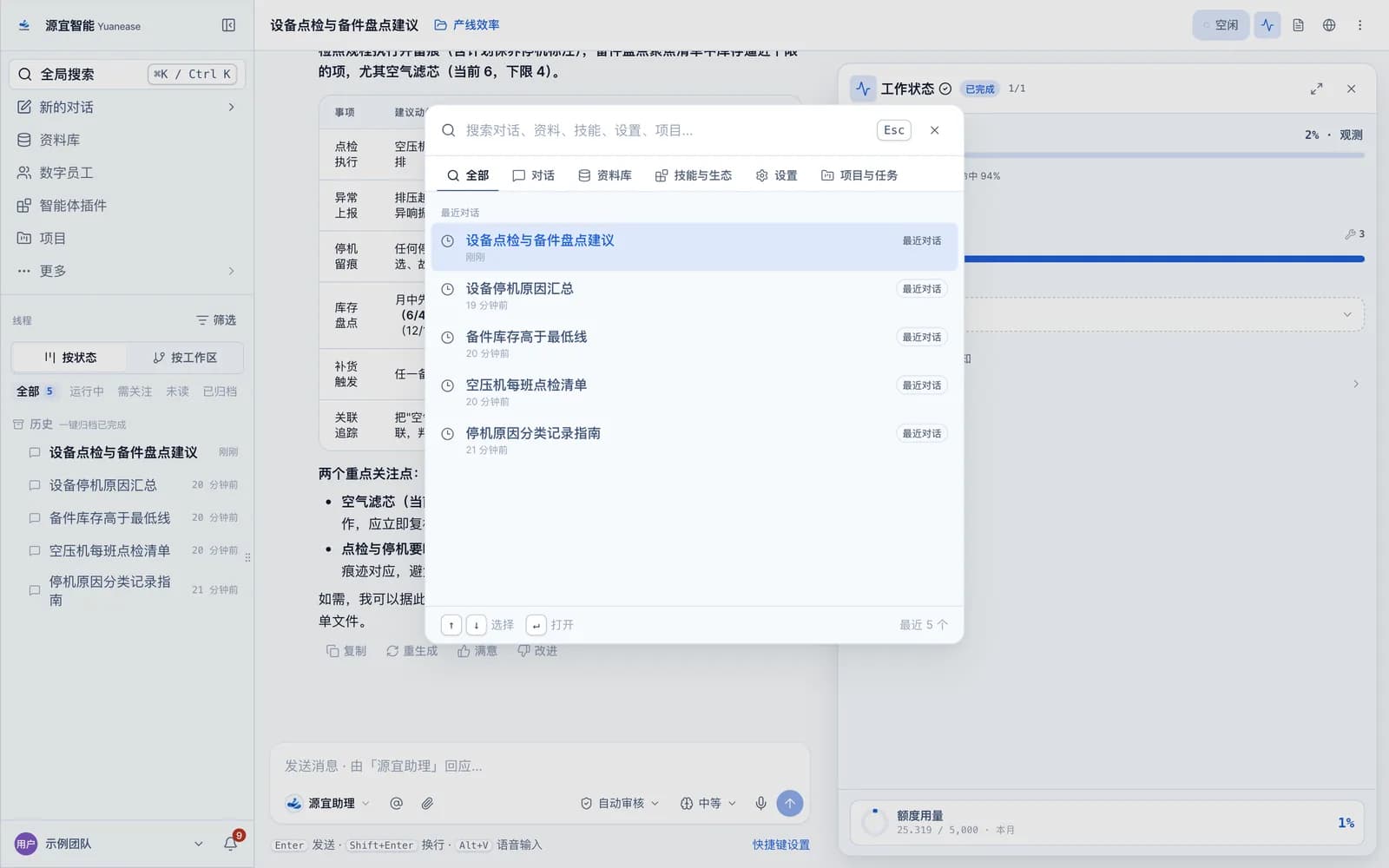Open sidebar thread 设备停机原因汇总
1389x868 pixels.
(x=134, y=485)
